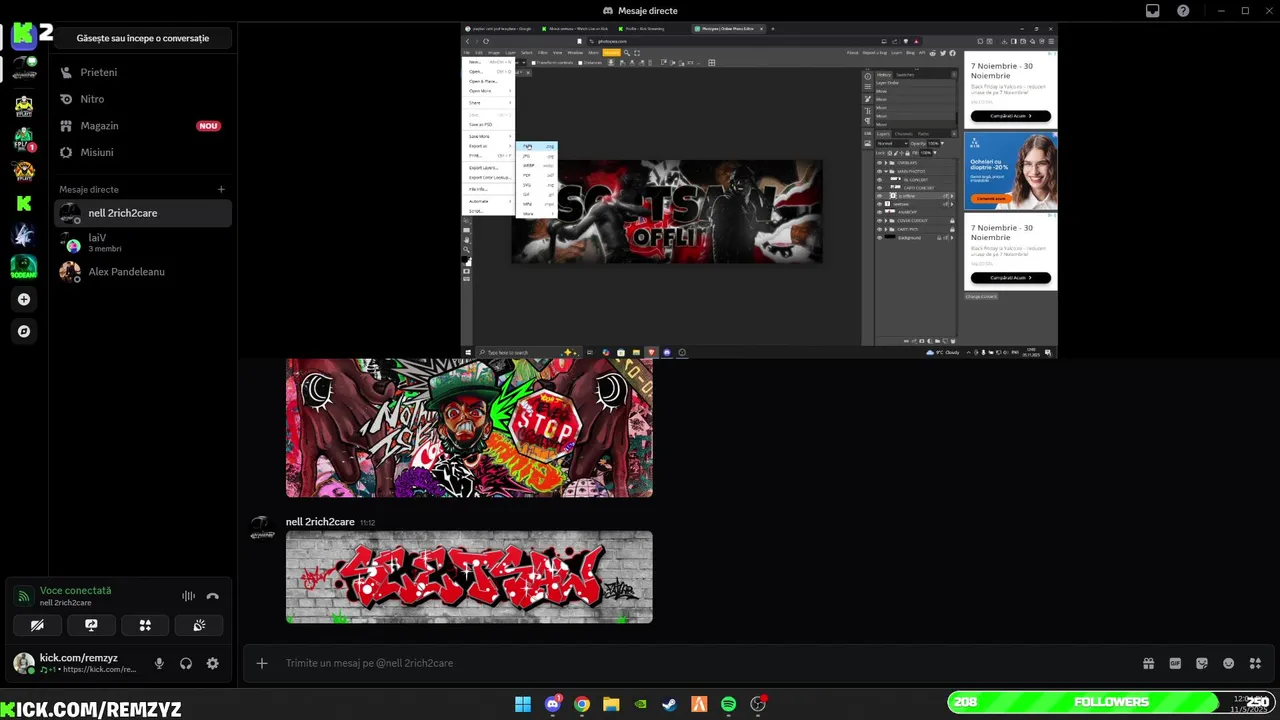1280x720 pixels.
Task: Toggle noise suppression in voice panel
Action: point(188,596)
